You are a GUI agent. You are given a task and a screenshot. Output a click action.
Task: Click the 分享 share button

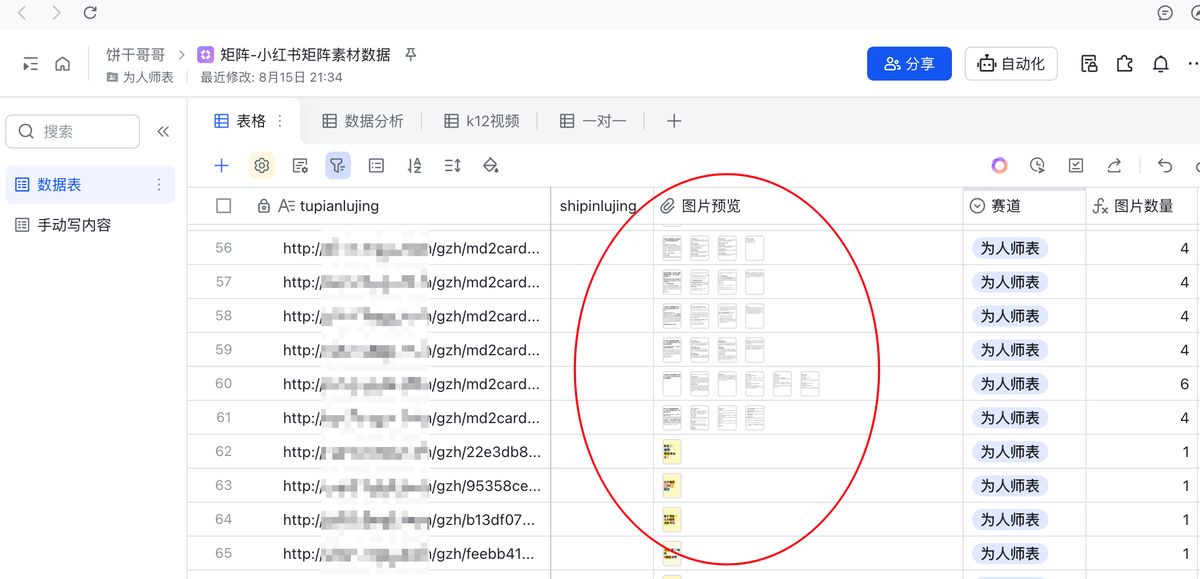click(x=909, y=63)
